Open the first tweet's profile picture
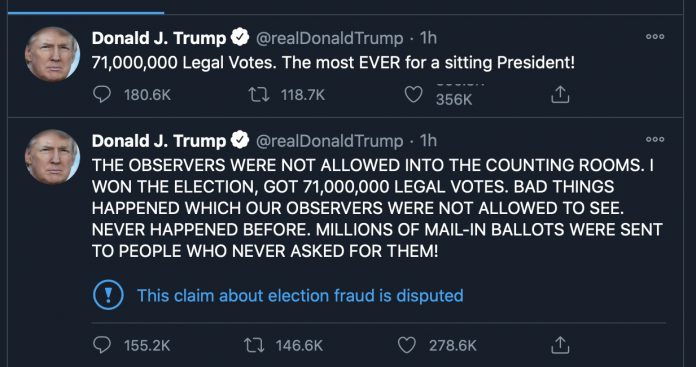Image resolution: width=696 pixels, height=367 pixels. pyautogui.click(x=52, y=54)
